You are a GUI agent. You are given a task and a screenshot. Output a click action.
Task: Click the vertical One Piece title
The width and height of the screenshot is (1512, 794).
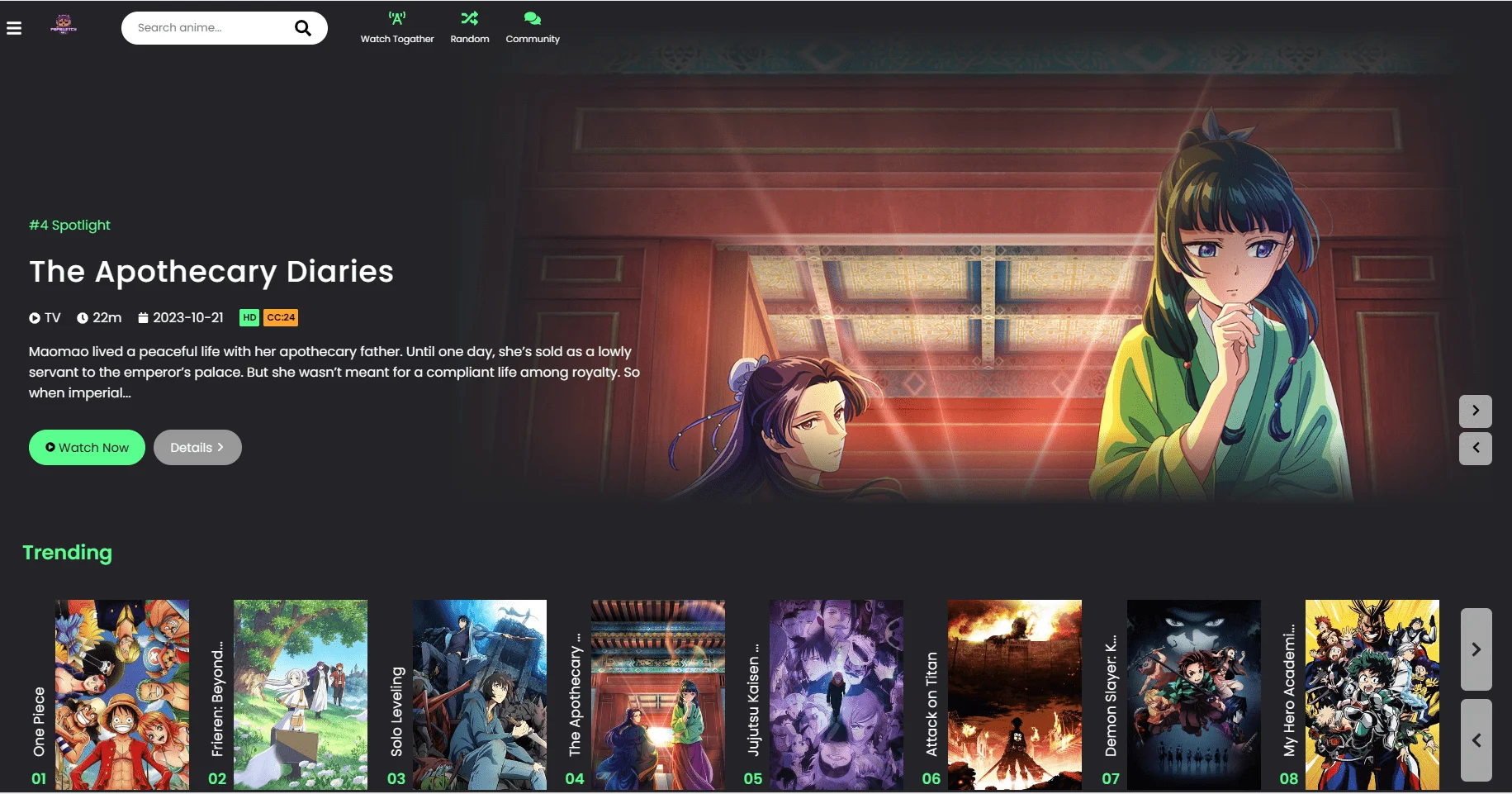click(39, 721)
